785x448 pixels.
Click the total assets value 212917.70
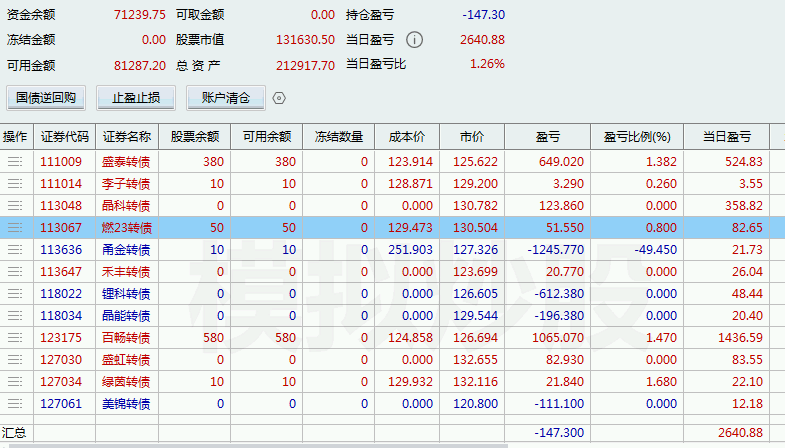click(x=305, y=66)
